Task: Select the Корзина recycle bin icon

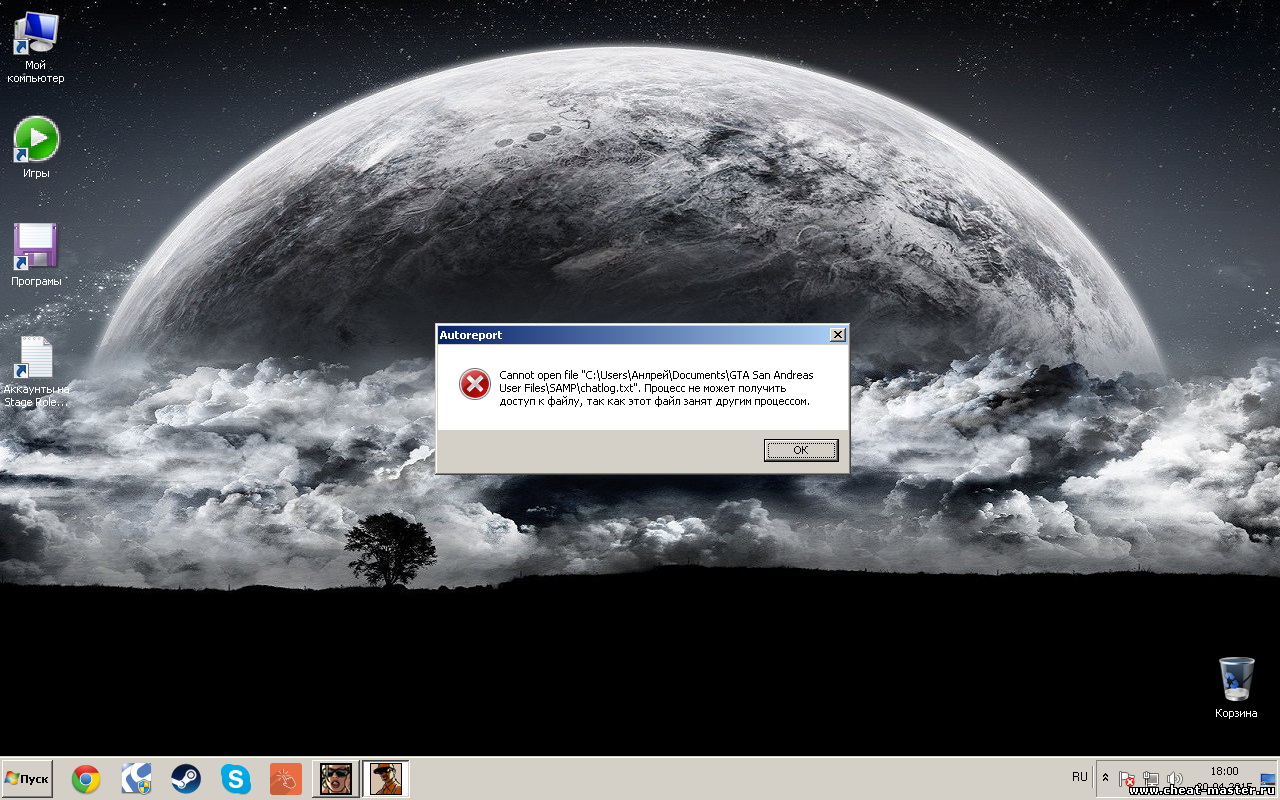Action: click(1237, 688)
